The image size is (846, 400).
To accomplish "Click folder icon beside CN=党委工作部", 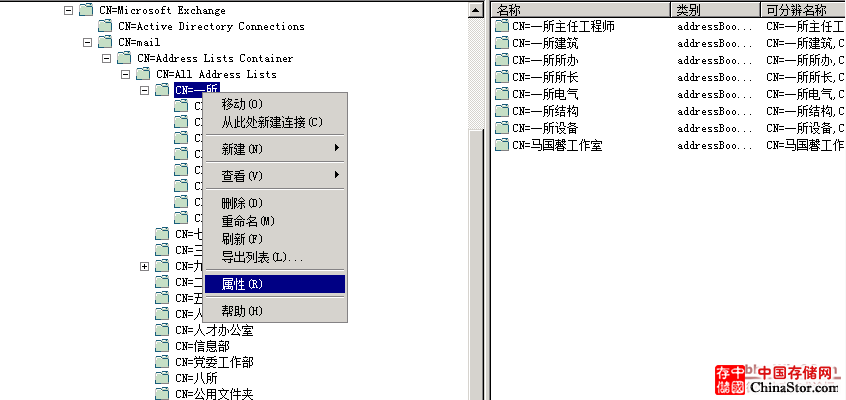I will point(162,362).
